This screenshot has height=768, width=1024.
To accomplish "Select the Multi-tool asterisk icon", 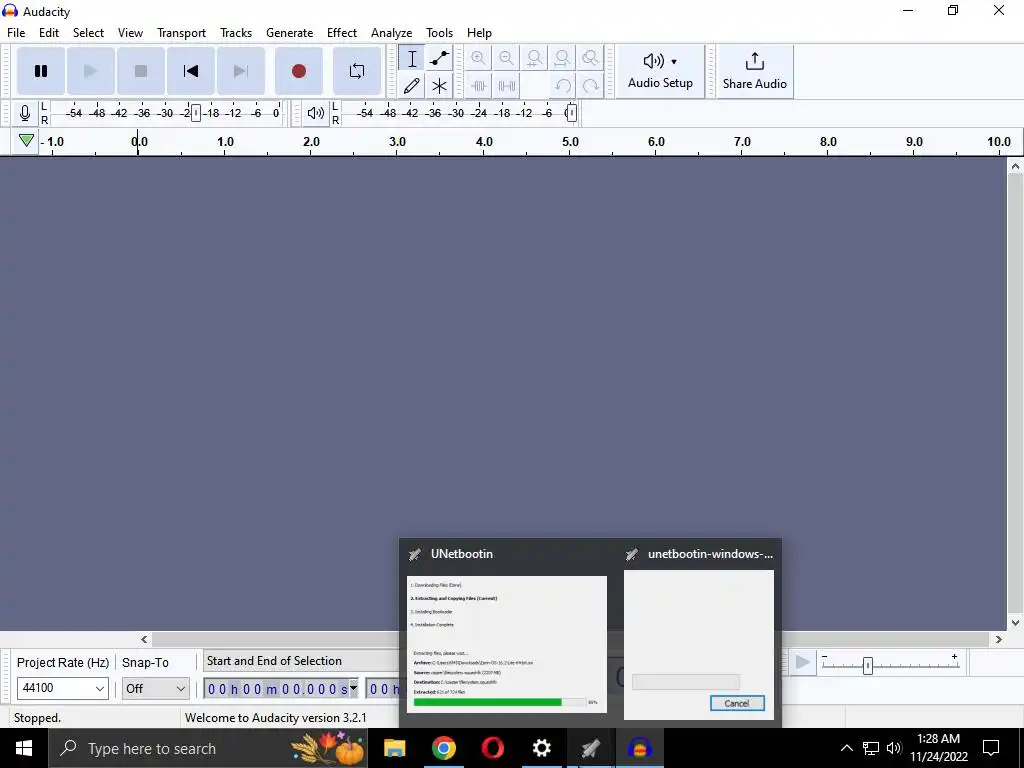I will 440,86.
